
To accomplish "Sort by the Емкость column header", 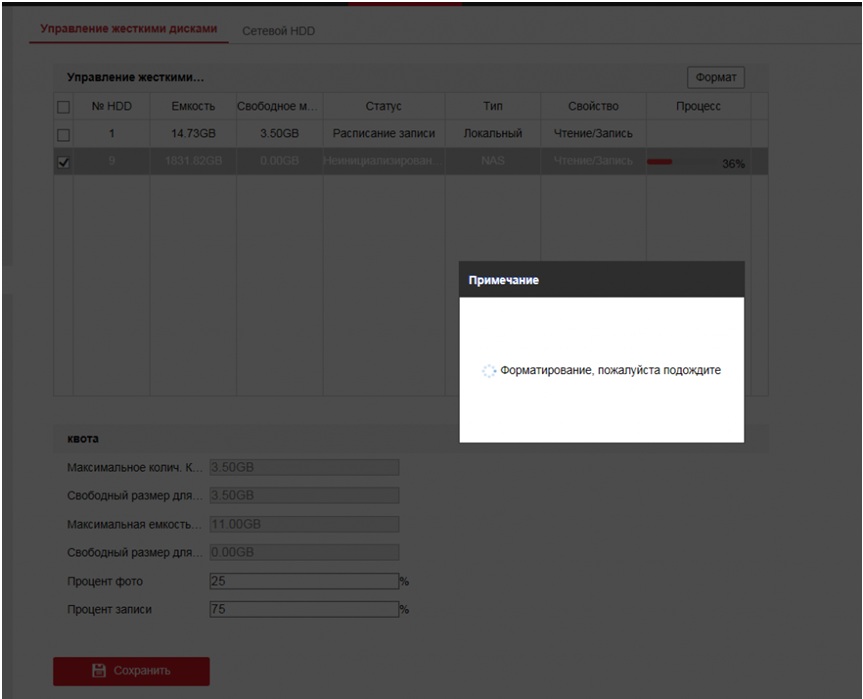I will 193,106.
